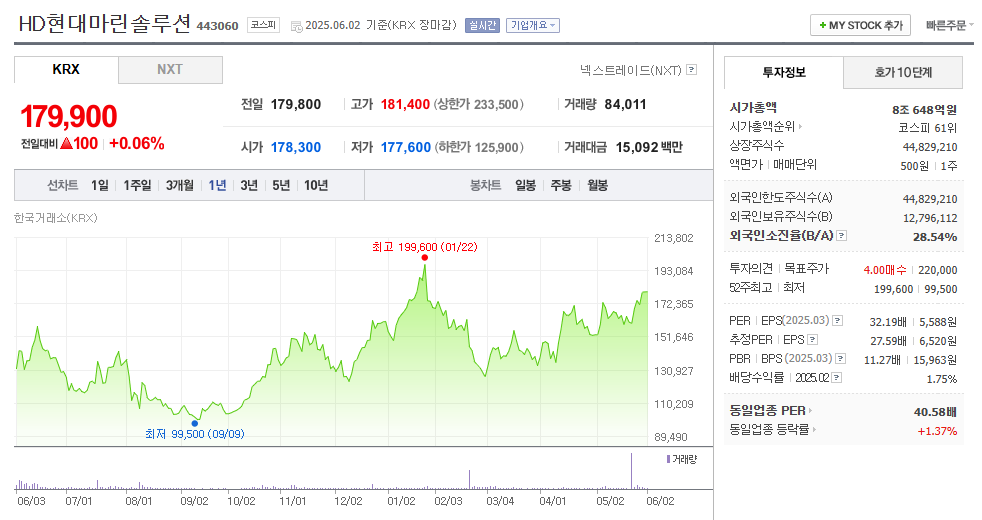Click the foreign ownership 28.54% value
The height and width of the screenshot is (520, 982).
[935, 237]
